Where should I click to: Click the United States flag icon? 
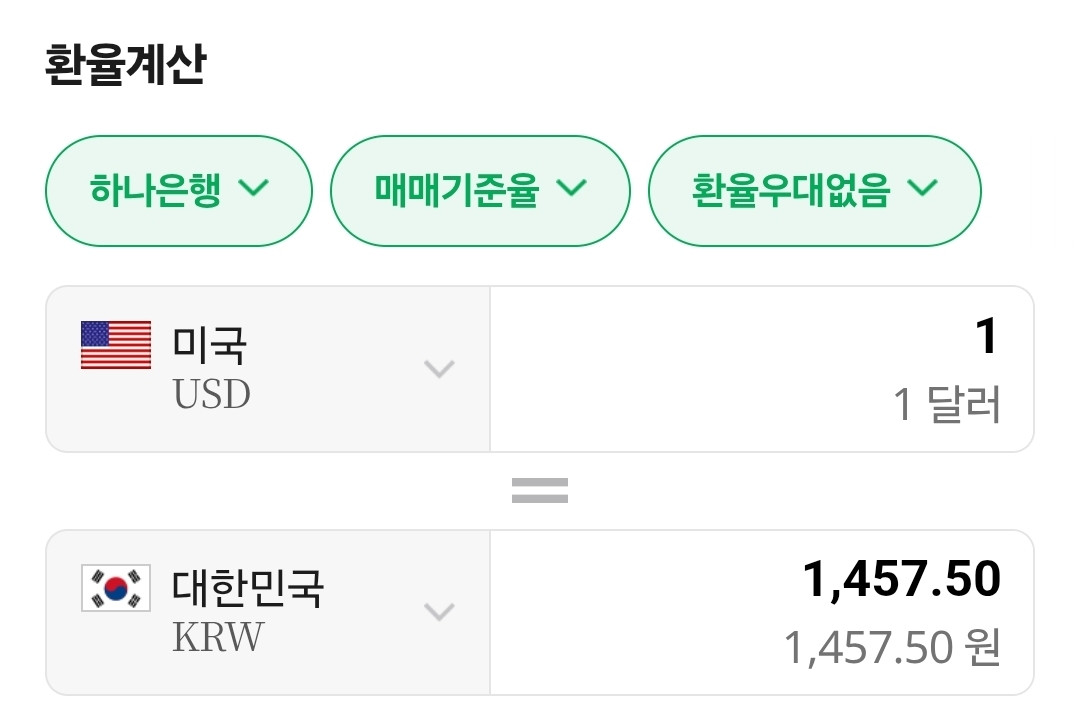[116, 345]
